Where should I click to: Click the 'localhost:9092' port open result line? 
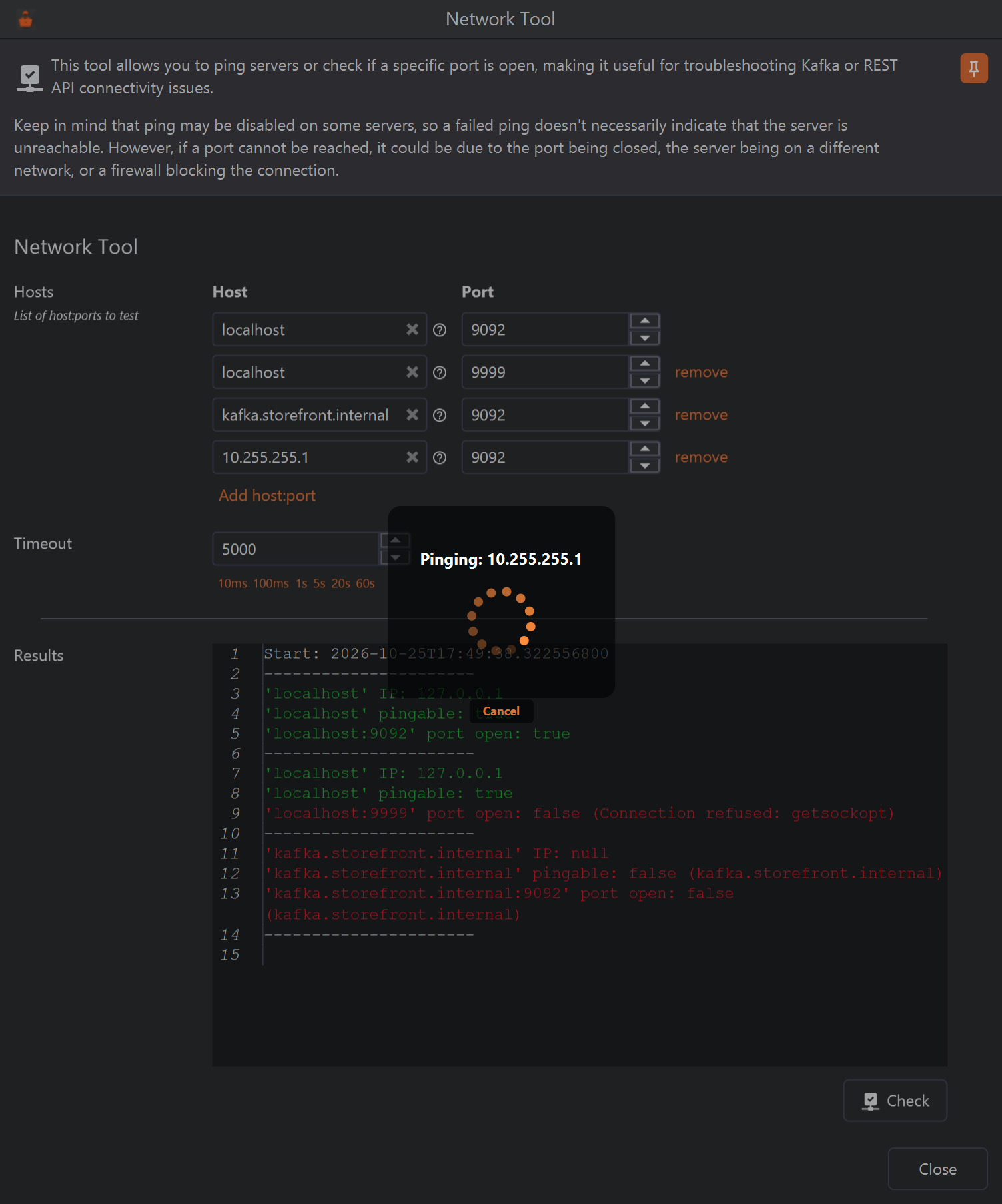(418, 734)
